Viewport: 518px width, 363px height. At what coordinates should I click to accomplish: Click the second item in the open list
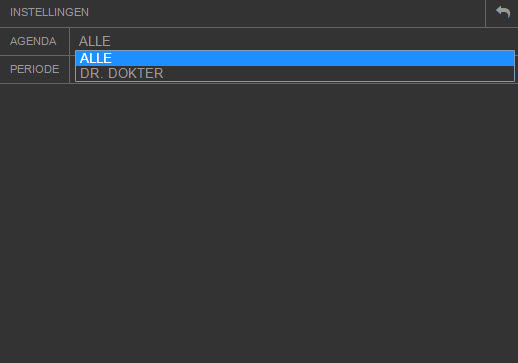(295, 73)
